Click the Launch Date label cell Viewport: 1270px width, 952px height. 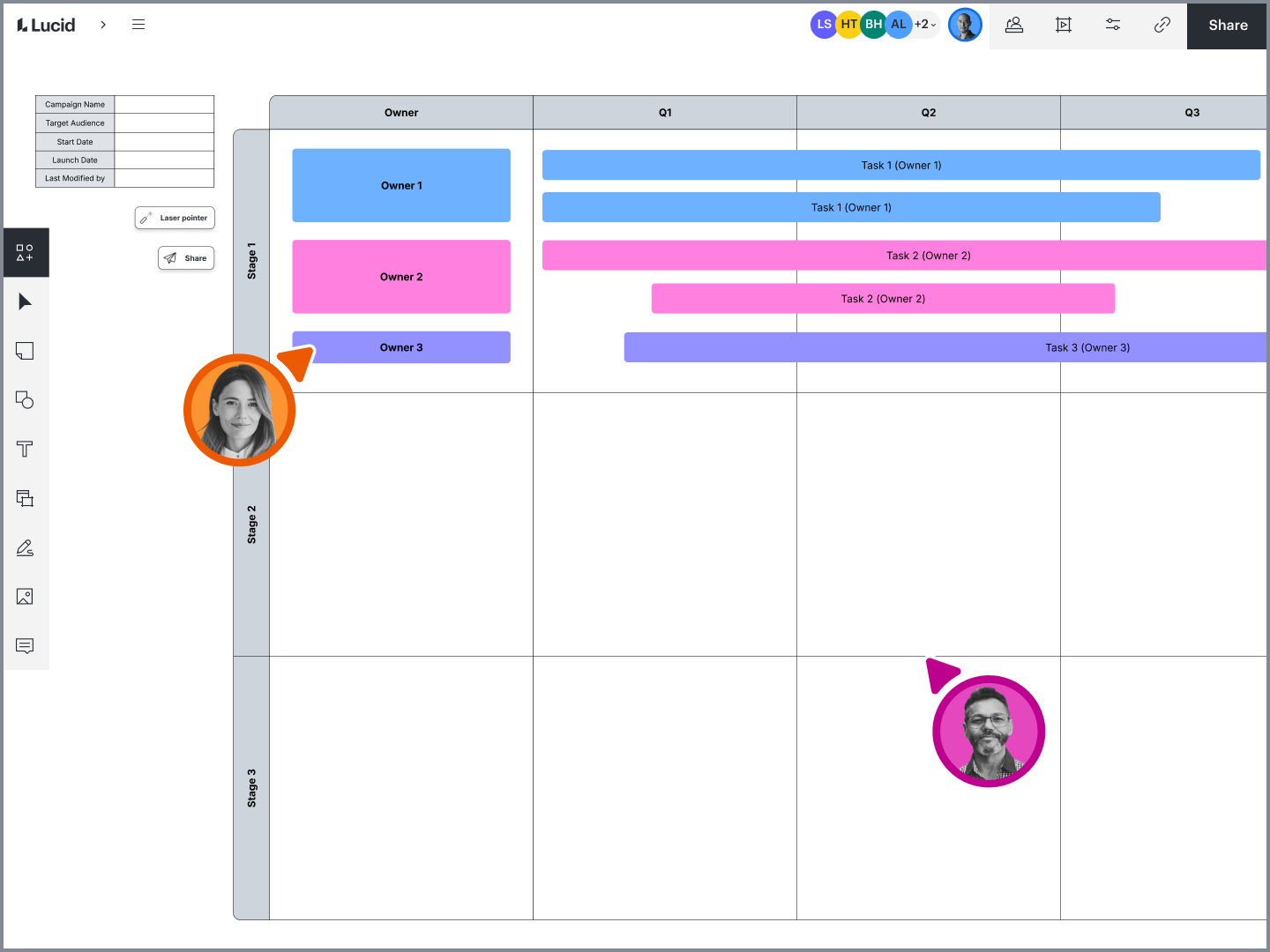tap(75, 160)
